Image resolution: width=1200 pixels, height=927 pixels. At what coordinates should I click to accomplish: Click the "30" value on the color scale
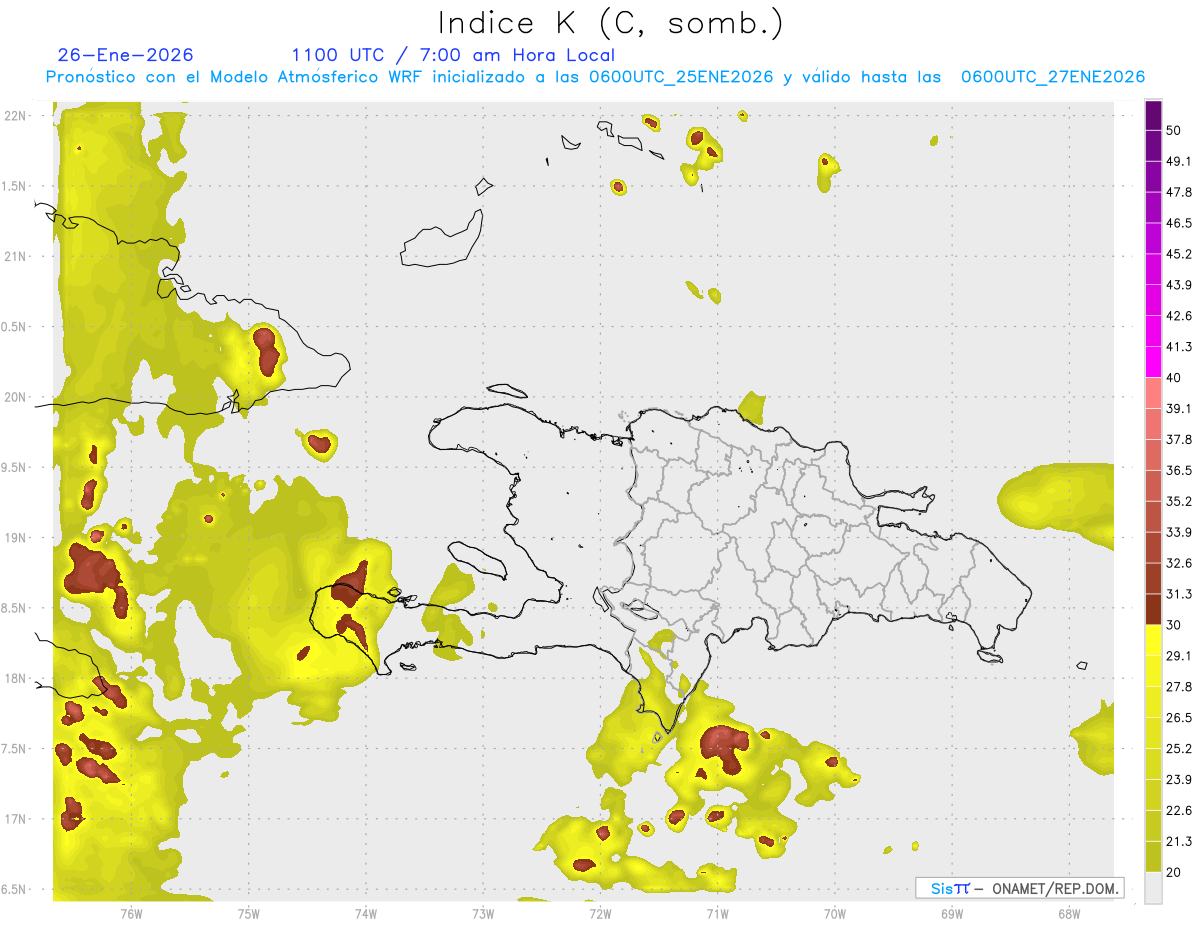(1174, 625)
